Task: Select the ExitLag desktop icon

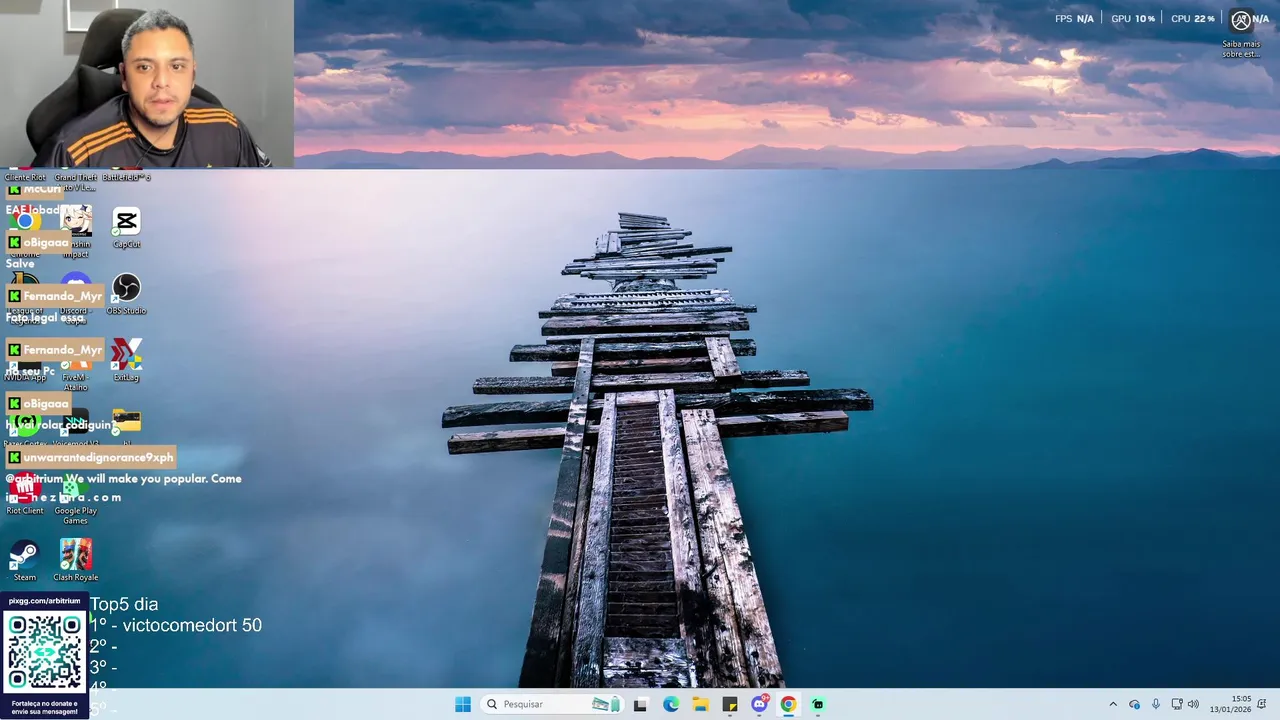Action: [x=126, y=360]
